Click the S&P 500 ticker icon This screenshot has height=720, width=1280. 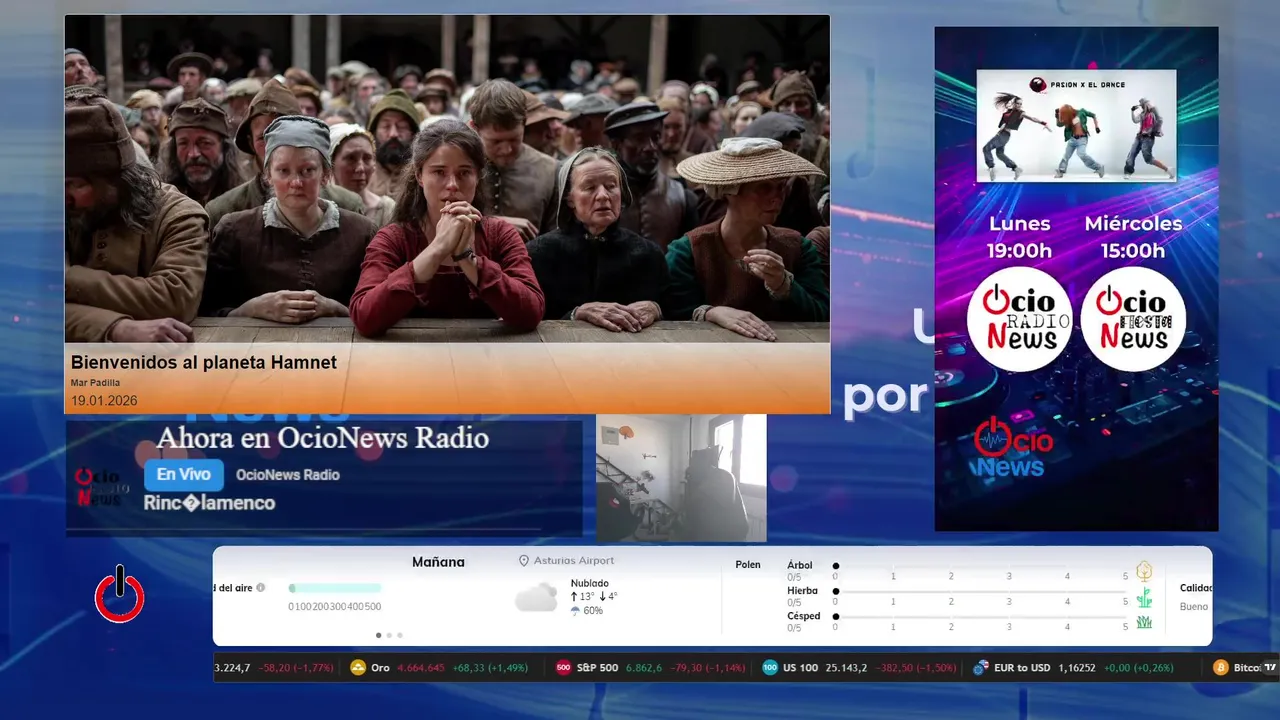click(564, 668)
